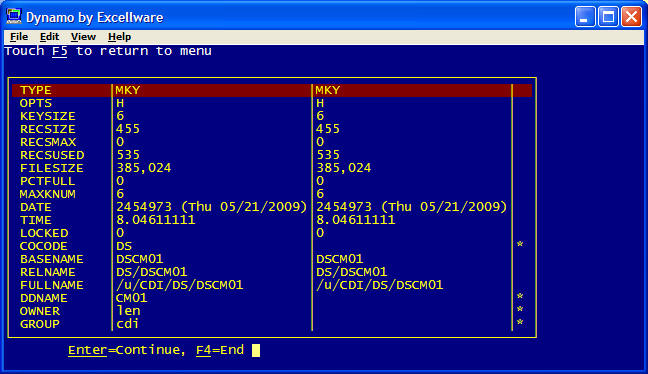648x374 pixels.
Task: Click asterisk marker on DDNAME row
Action: pyautogui.click(x=520, y=297)
